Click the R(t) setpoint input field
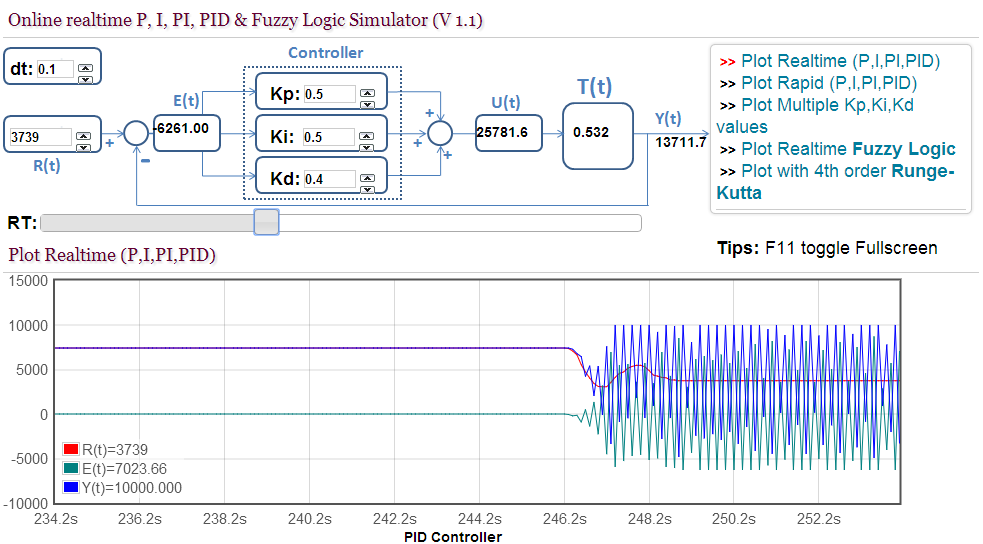This screenshot has height=544, width=983. [x=40, y=137]
